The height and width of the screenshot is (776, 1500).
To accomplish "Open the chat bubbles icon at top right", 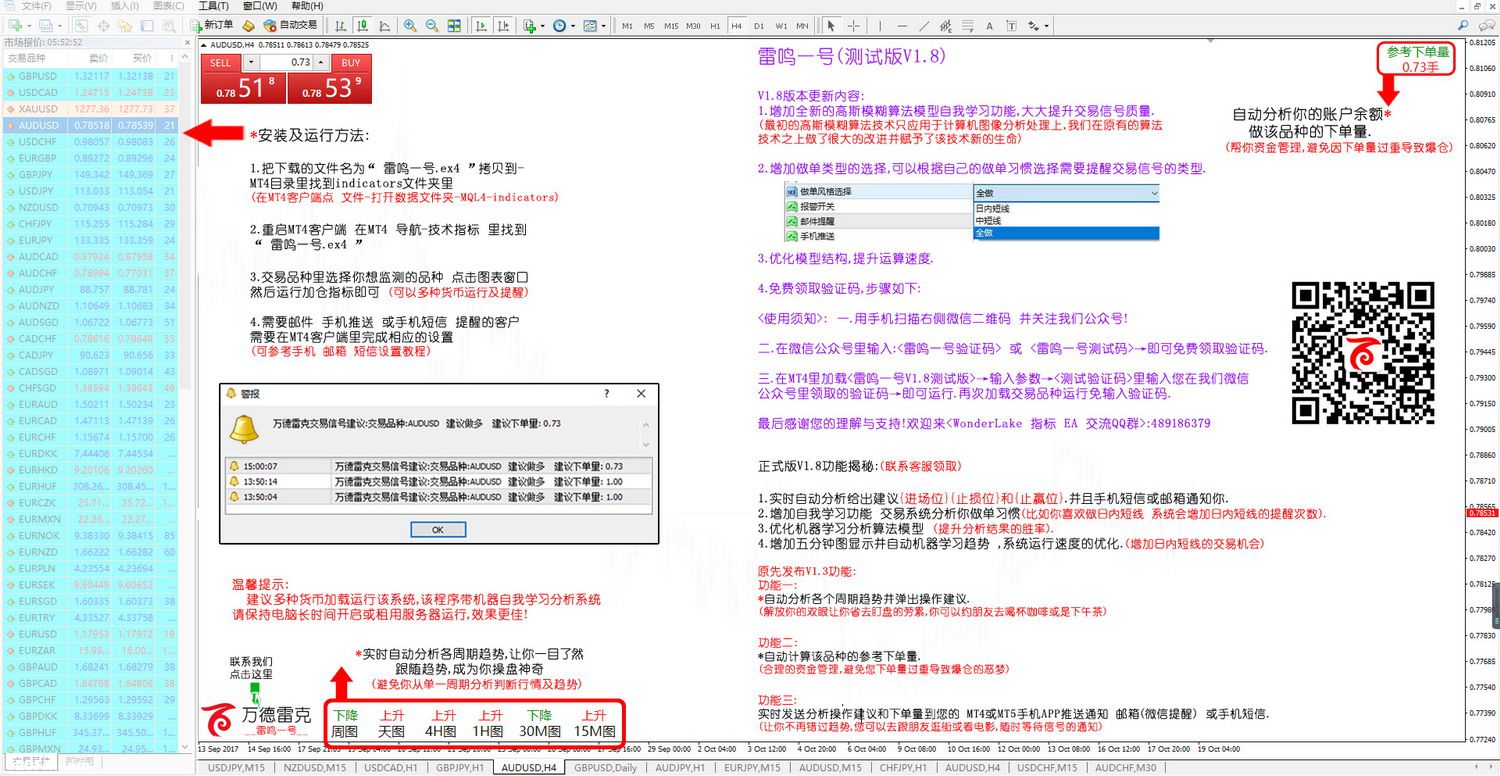I will tap(1486, 25).
